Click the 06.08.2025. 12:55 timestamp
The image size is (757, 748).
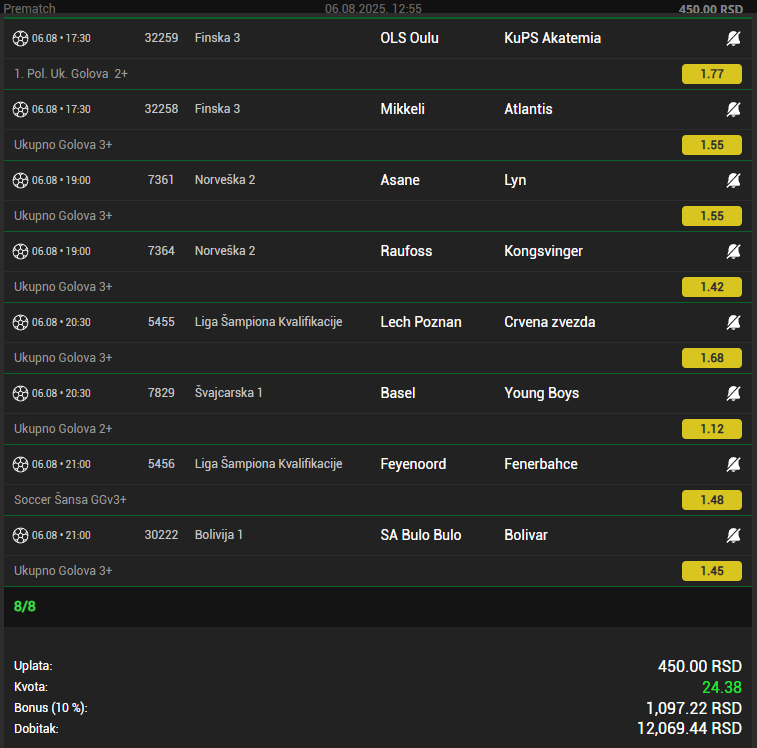(373, 8)
